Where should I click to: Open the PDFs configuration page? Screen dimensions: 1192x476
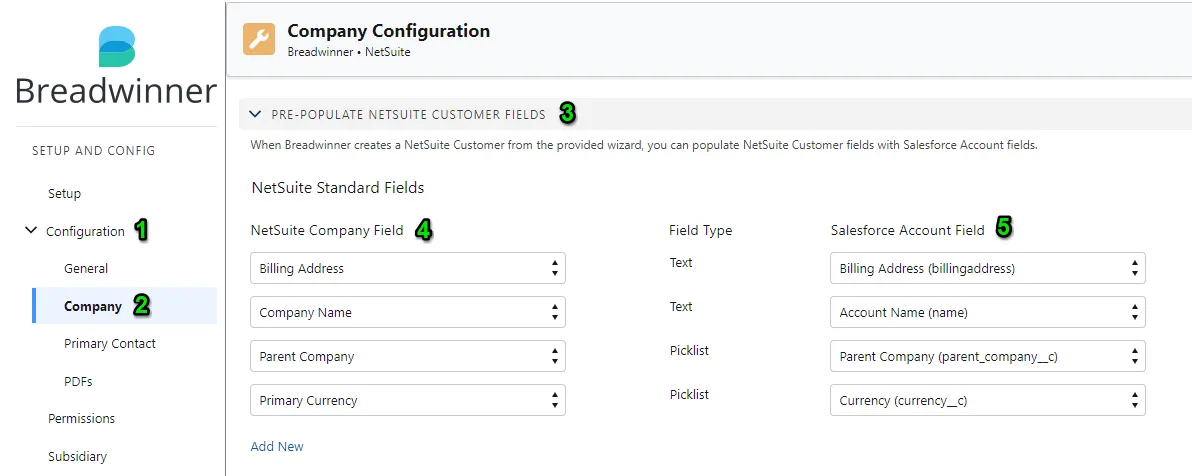78,382
